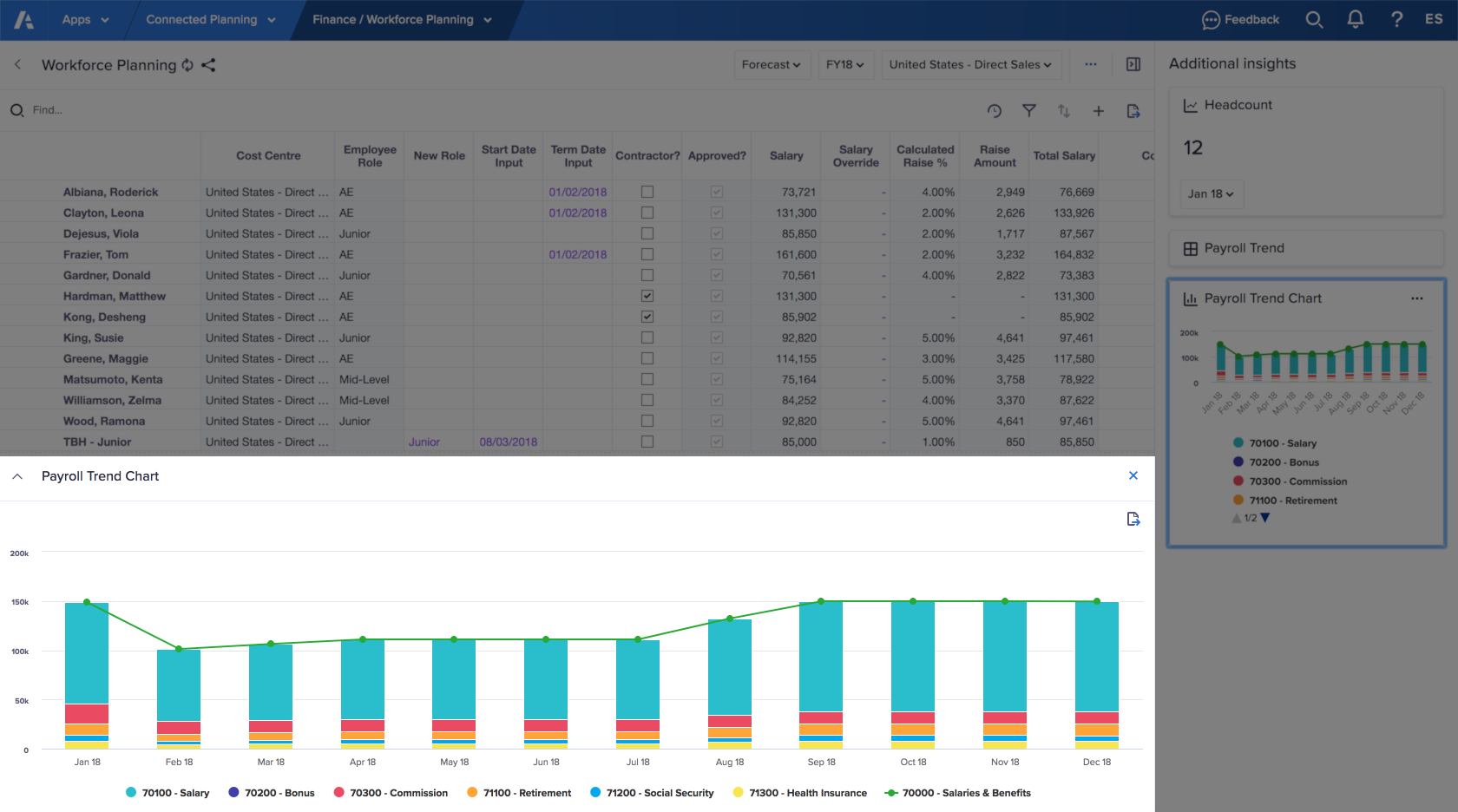This screenshot has width=1458, height=812.
Task: Click the Feedback button
Action: [x=1240, y=20]
